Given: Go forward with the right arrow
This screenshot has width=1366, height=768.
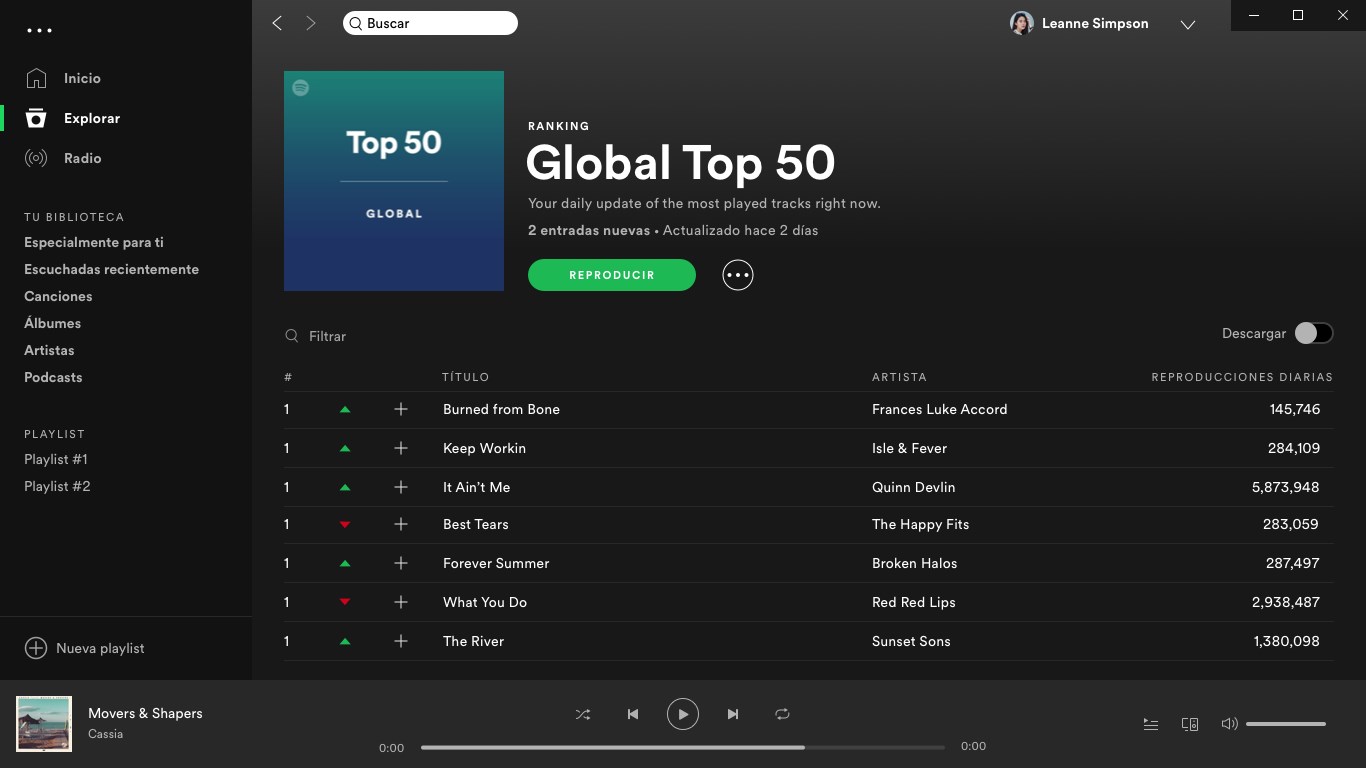Looking at the screenshot, I should tap(311, 23).
